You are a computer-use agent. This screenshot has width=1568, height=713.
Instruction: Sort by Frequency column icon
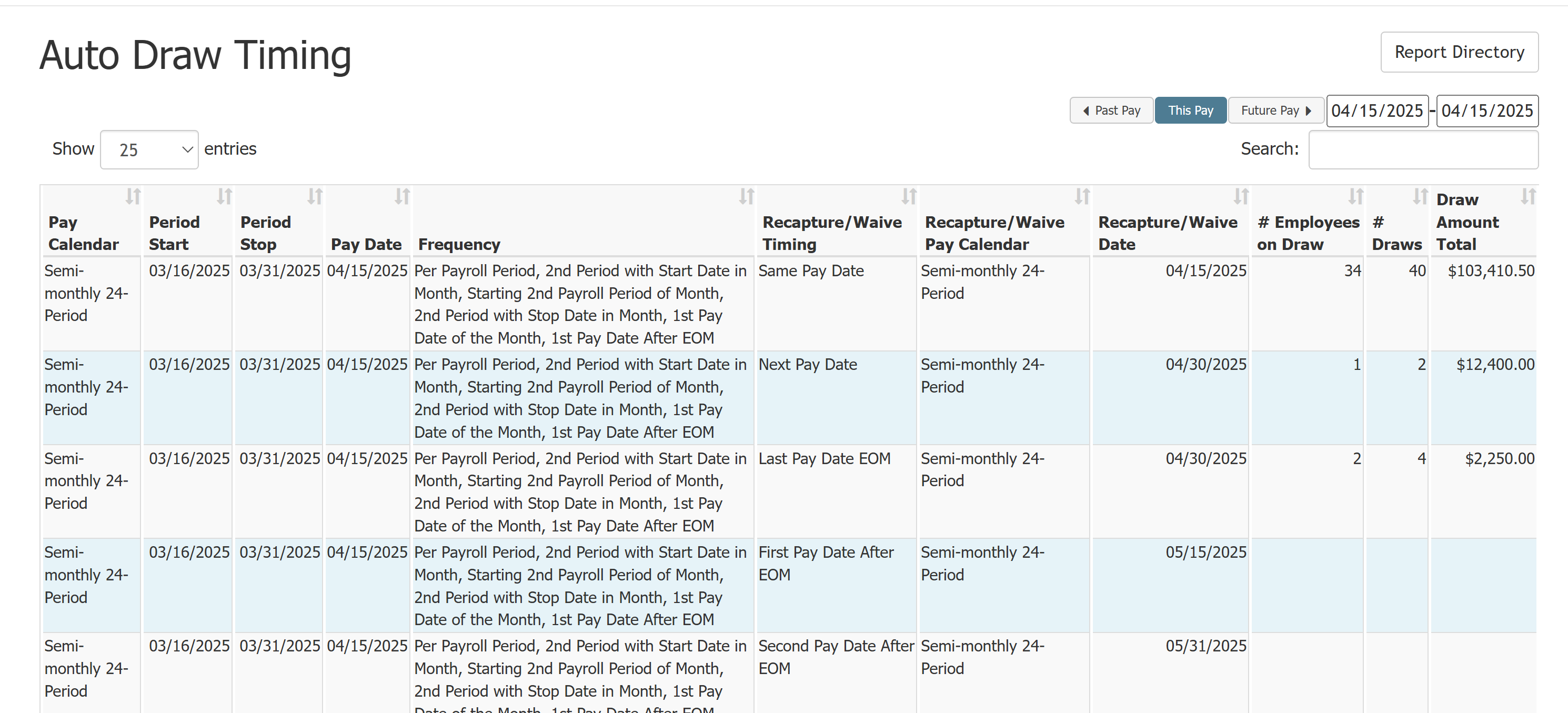[747, 196]
